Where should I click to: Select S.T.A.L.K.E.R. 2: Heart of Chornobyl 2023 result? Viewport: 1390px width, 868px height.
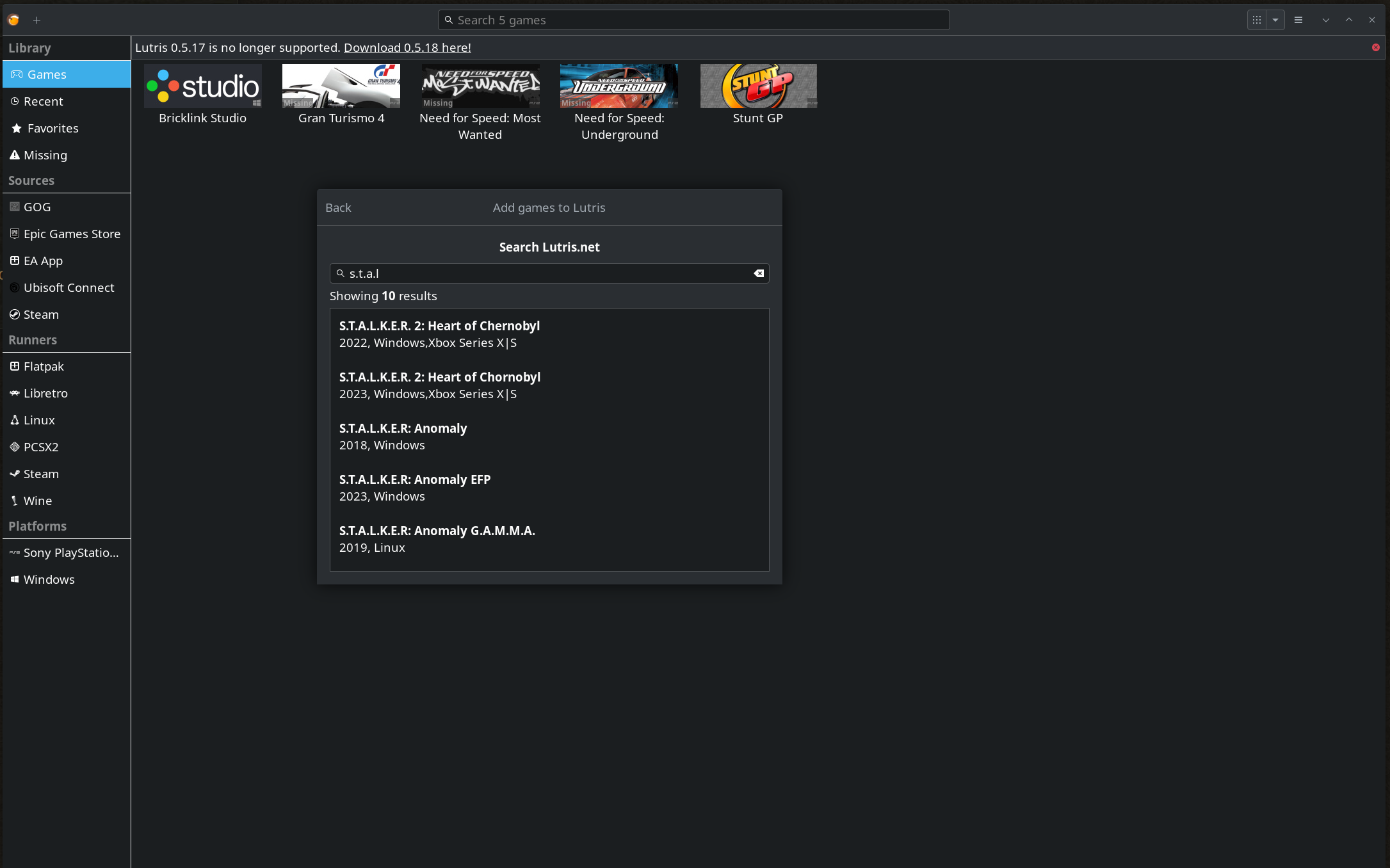[x=549, y=385]
